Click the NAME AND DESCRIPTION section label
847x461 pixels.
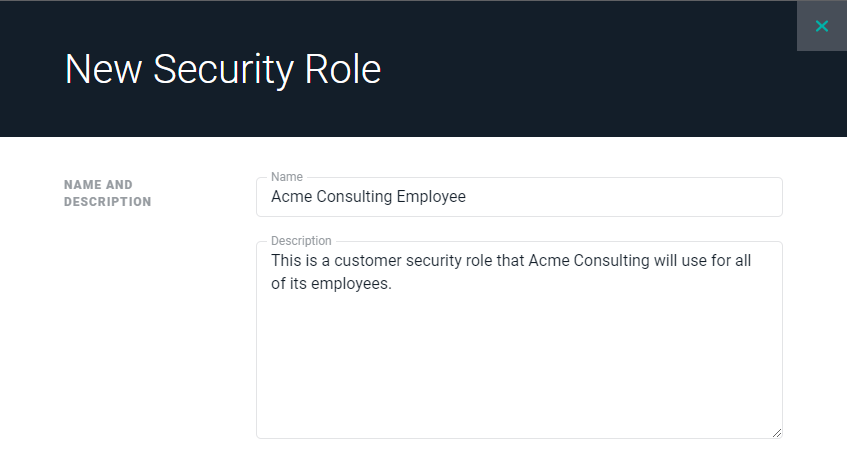(107, 193)
